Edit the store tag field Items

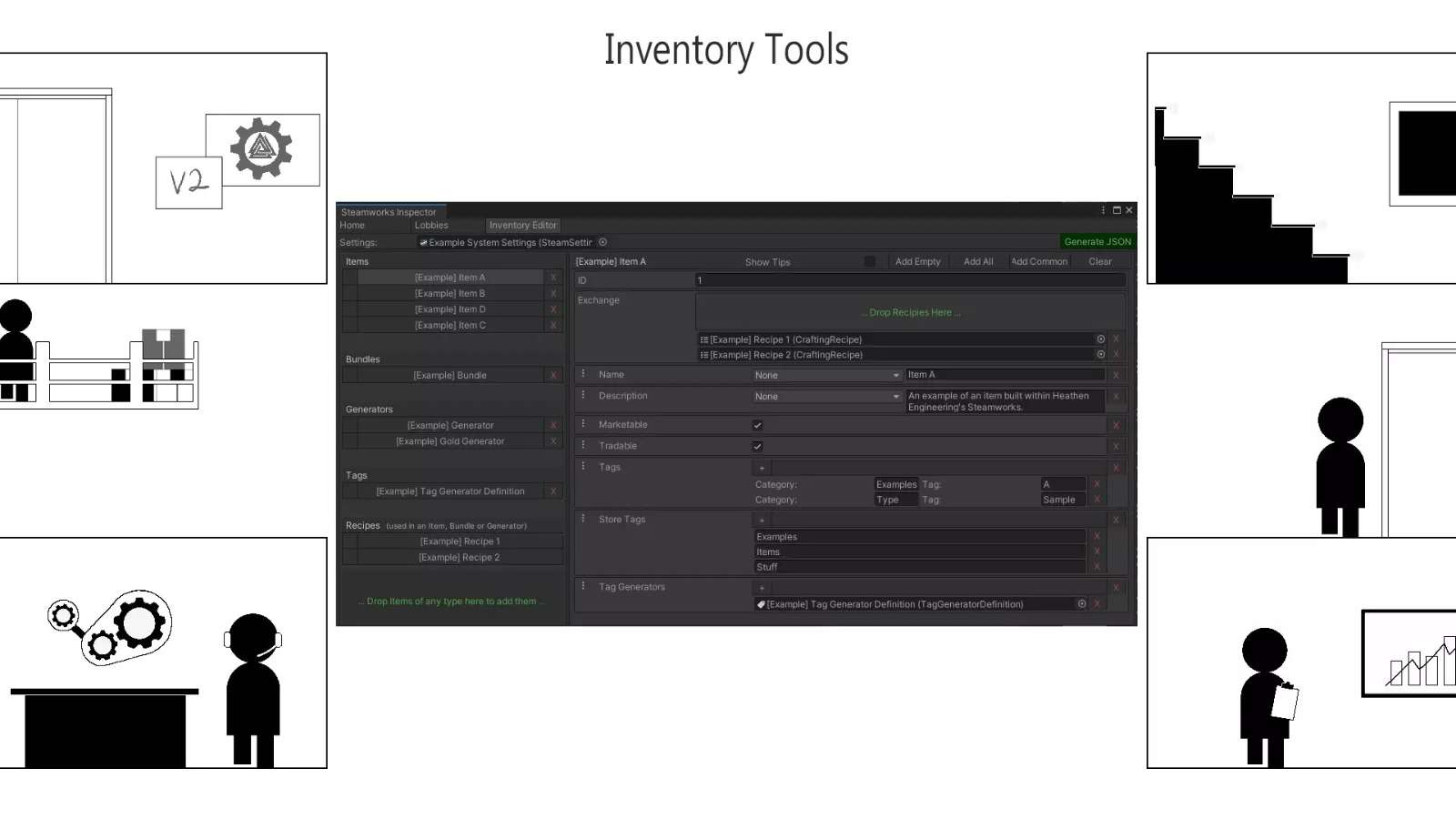point(920,552)
